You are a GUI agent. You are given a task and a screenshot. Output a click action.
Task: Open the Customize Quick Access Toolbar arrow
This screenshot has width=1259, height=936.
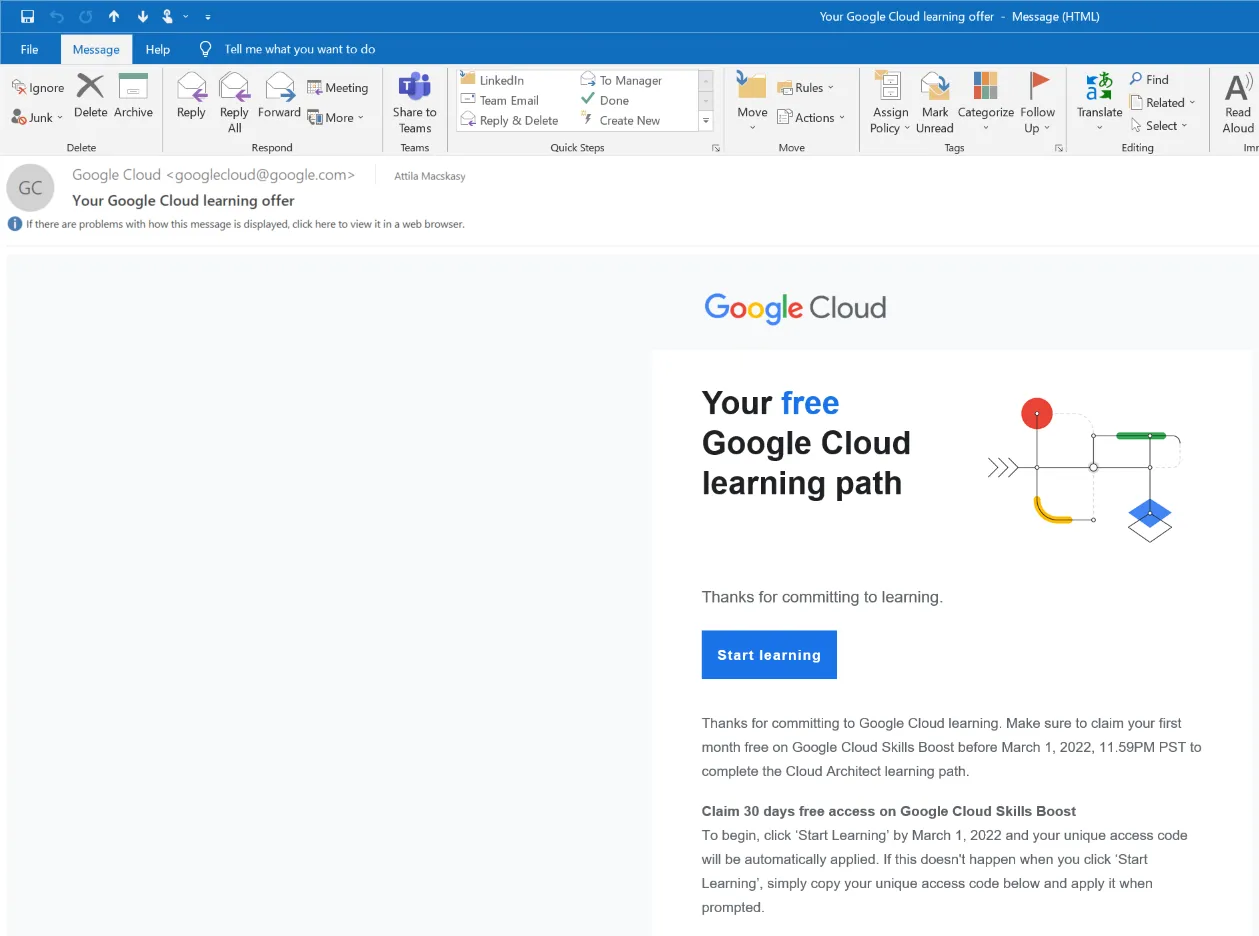[x=207, y=18]
